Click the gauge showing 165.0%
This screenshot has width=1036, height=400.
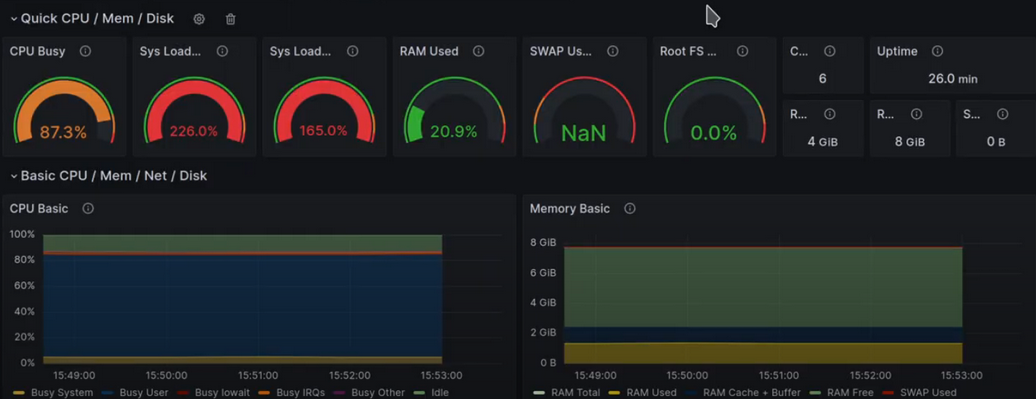324,112
